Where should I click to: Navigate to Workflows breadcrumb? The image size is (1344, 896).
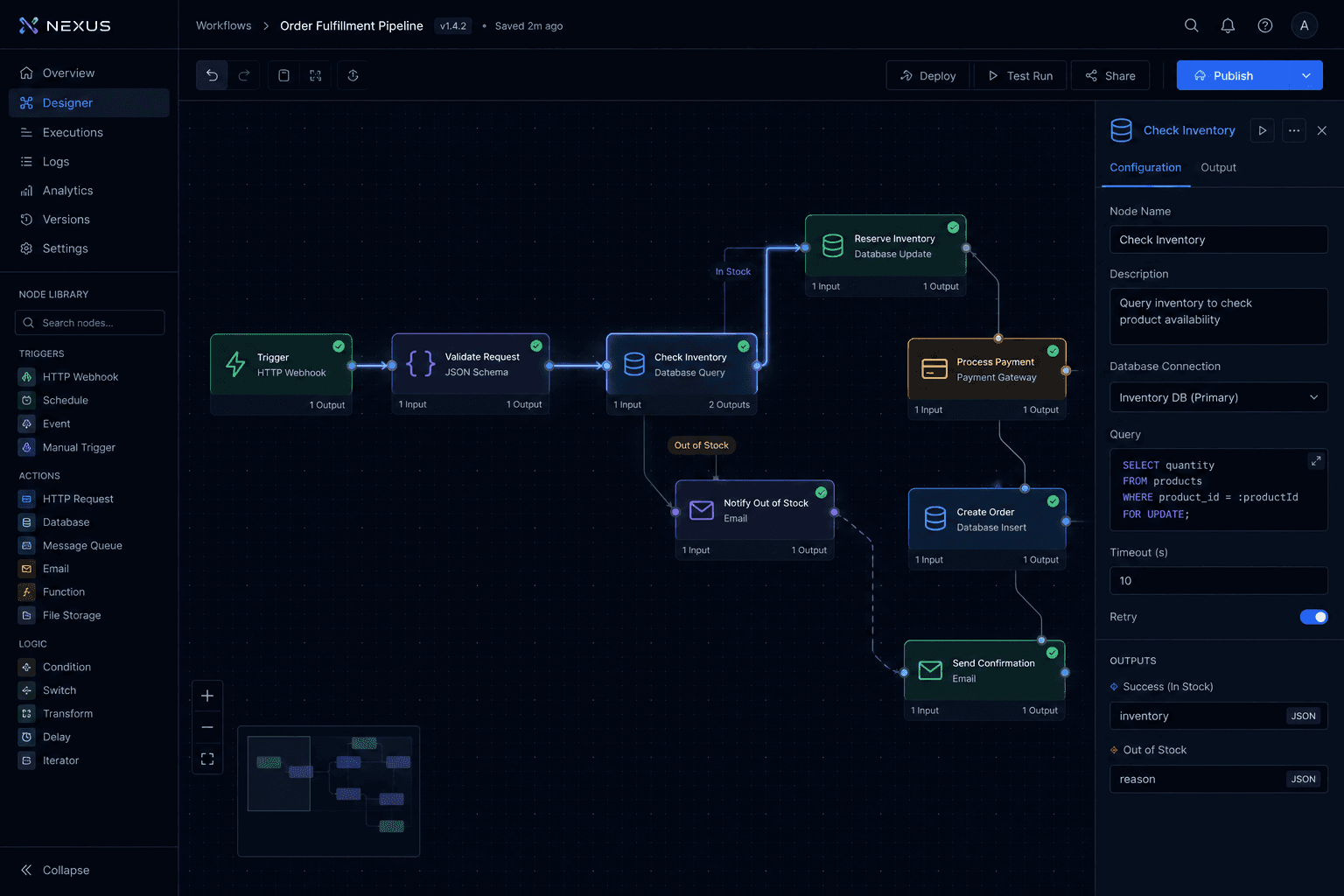(223, 25)
